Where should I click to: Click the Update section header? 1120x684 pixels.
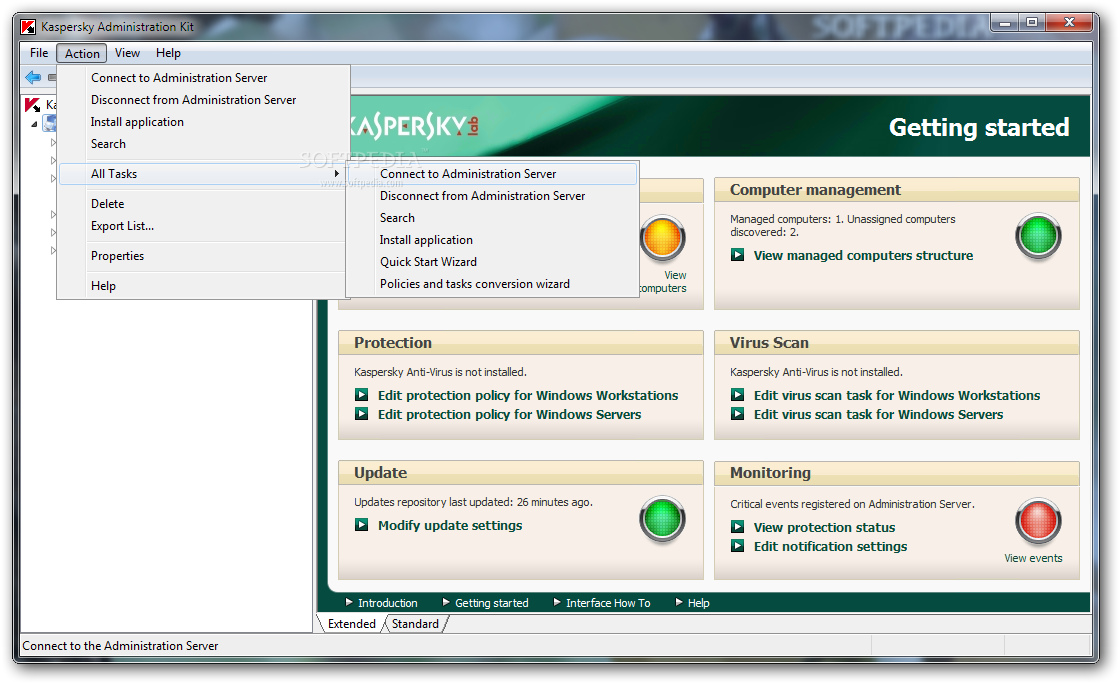[521, 473]
